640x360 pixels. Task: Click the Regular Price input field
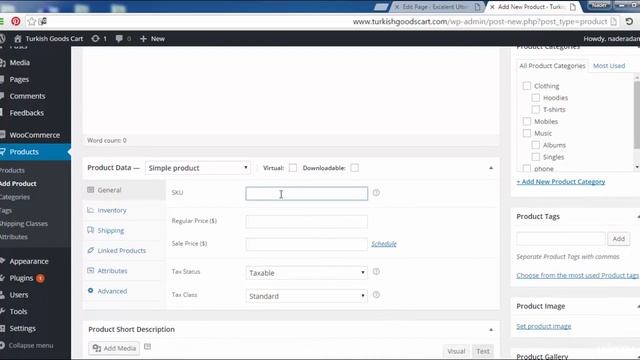(x=306, y=221)
